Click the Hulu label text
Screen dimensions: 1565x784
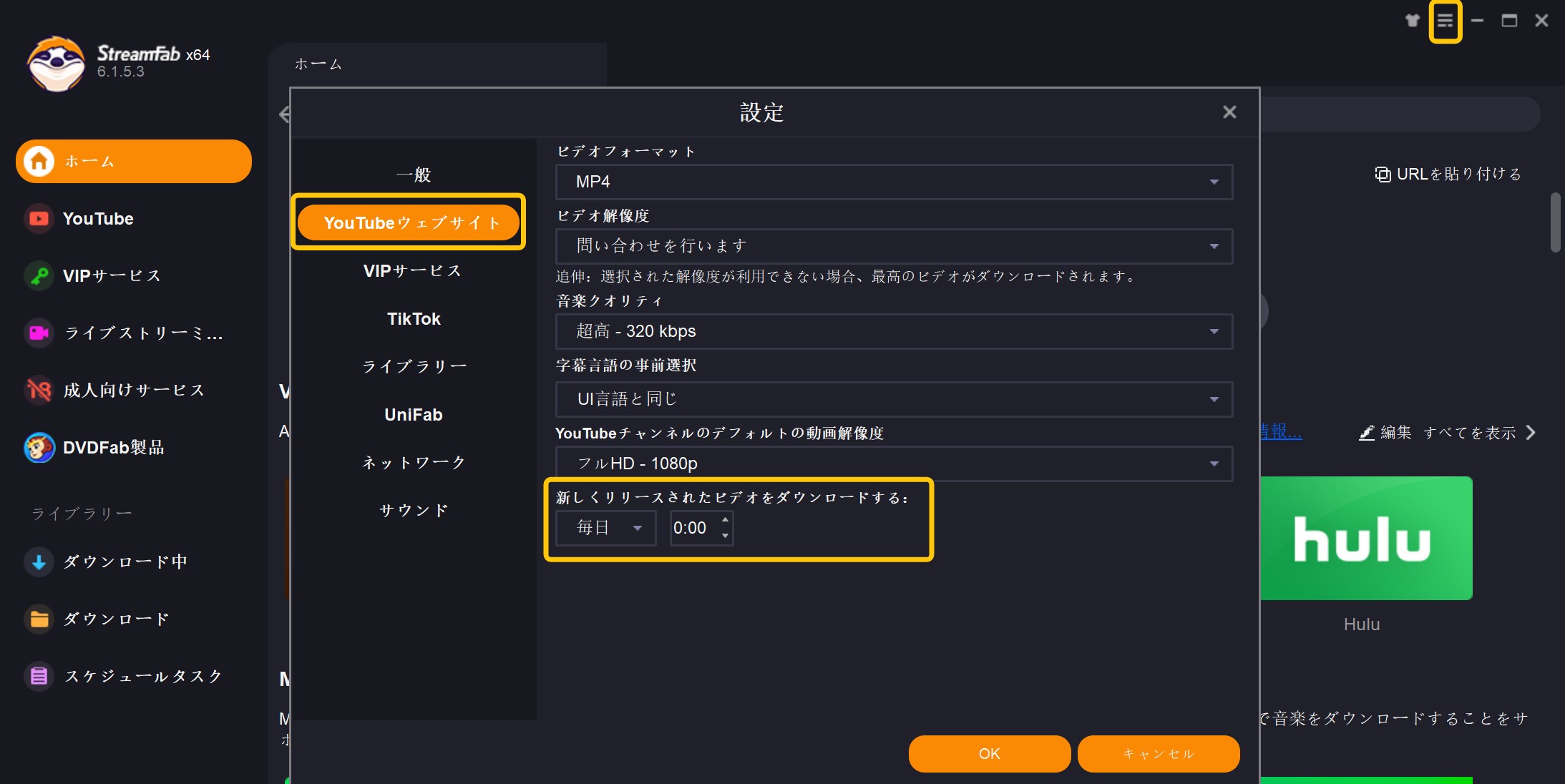[x=1361, y=624]
